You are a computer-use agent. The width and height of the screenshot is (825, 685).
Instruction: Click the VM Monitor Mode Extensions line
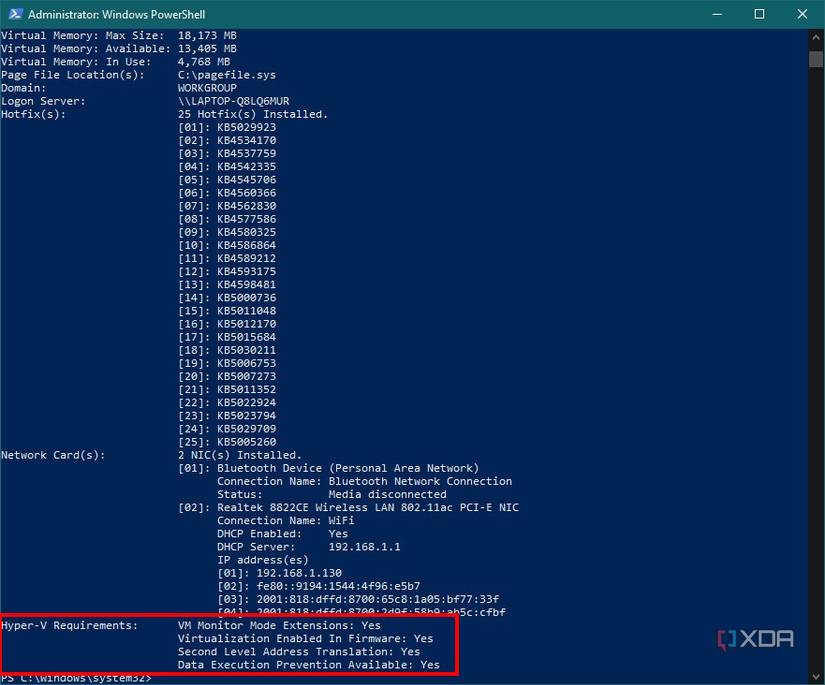[x=280, y=625]
